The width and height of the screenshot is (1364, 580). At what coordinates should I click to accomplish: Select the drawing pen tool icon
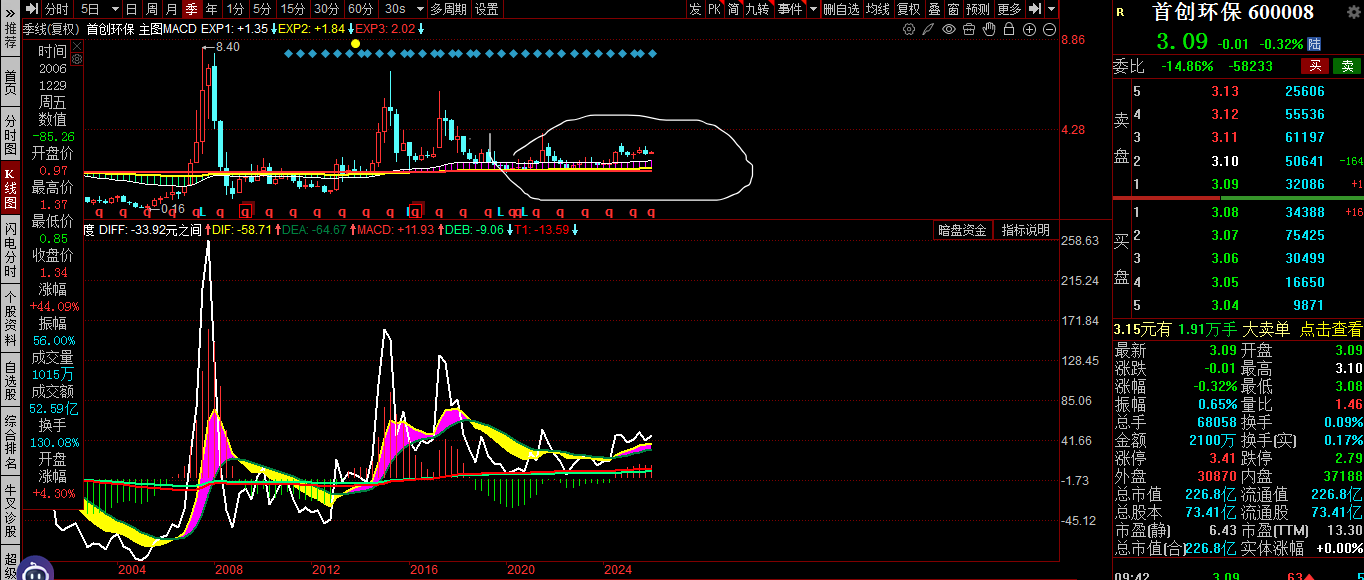pos(929,29)
